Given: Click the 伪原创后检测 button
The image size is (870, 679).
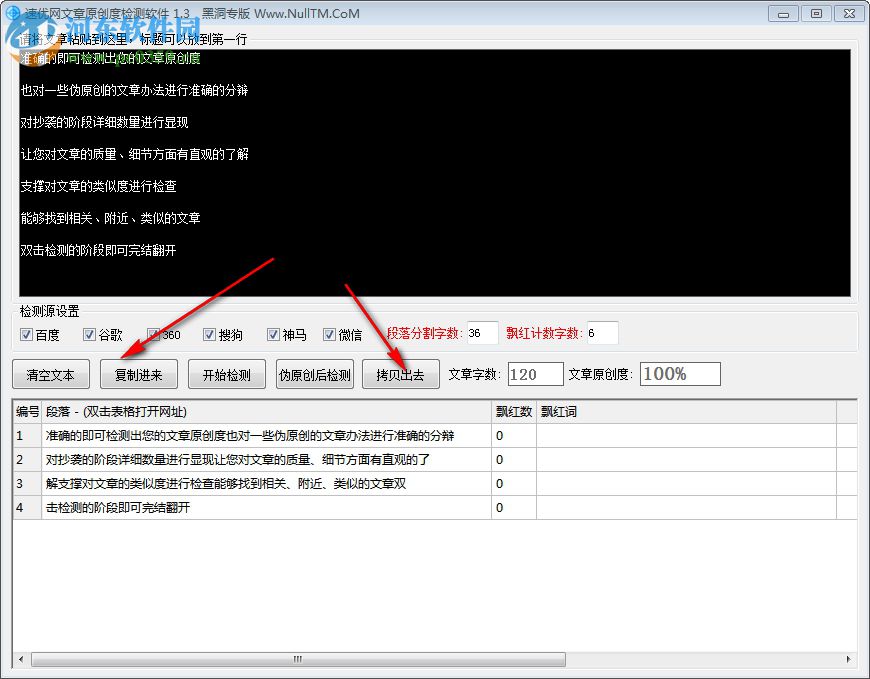Looking at the screenshot, I should (315, 374).
